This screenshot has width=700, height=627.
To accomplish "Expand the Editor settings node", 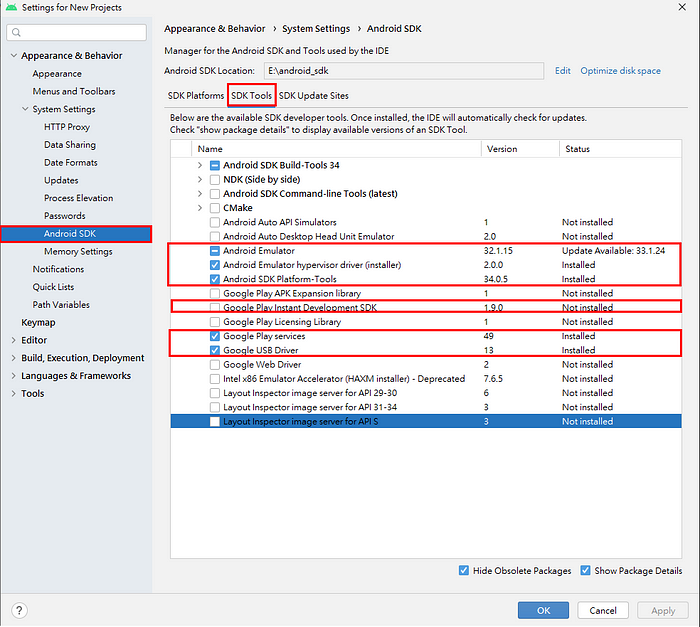I will 14,340.
